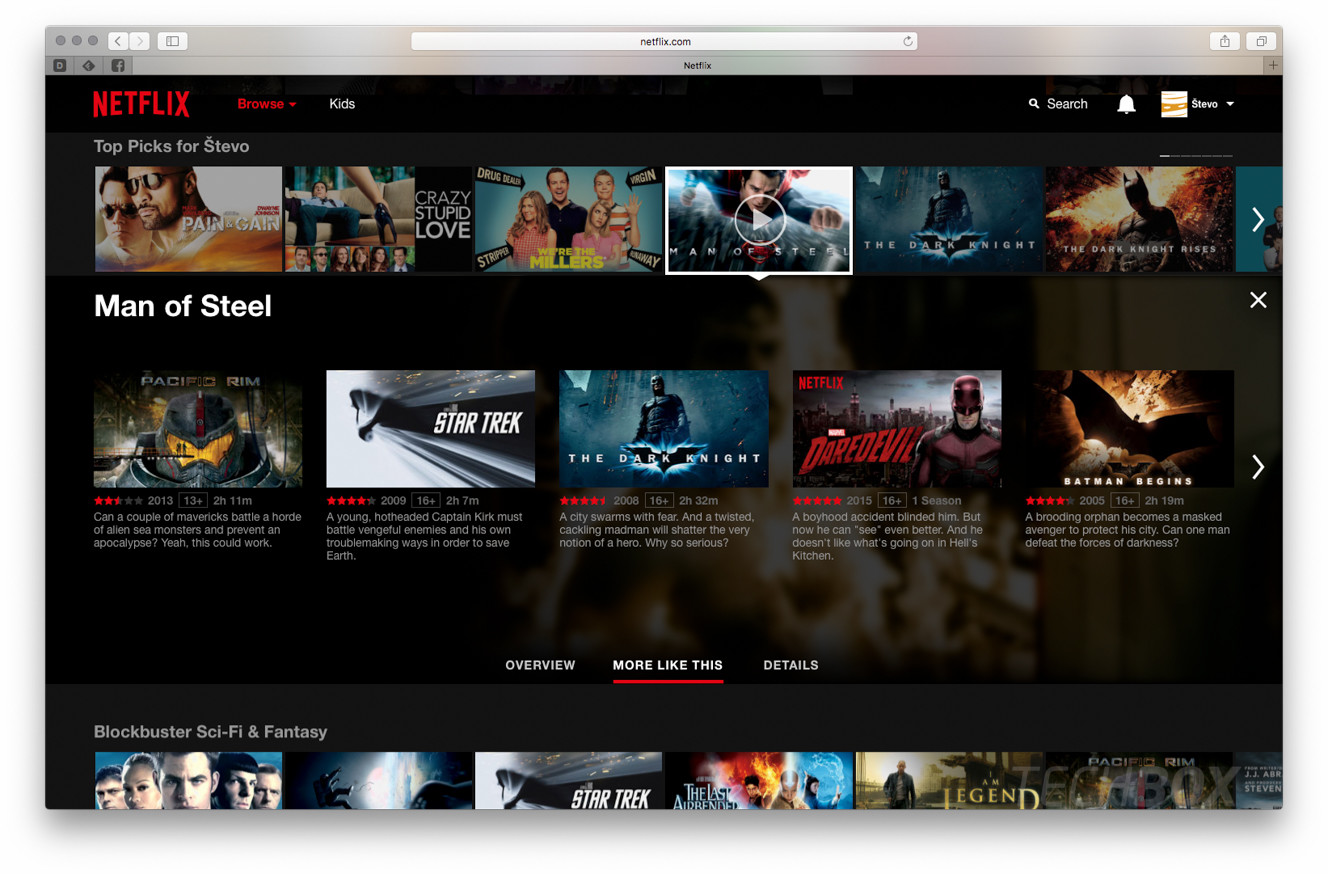Select the More Like This tab
Image resolution: width=1328 pixels, height=874 pixels.
[x=668, y=665]
